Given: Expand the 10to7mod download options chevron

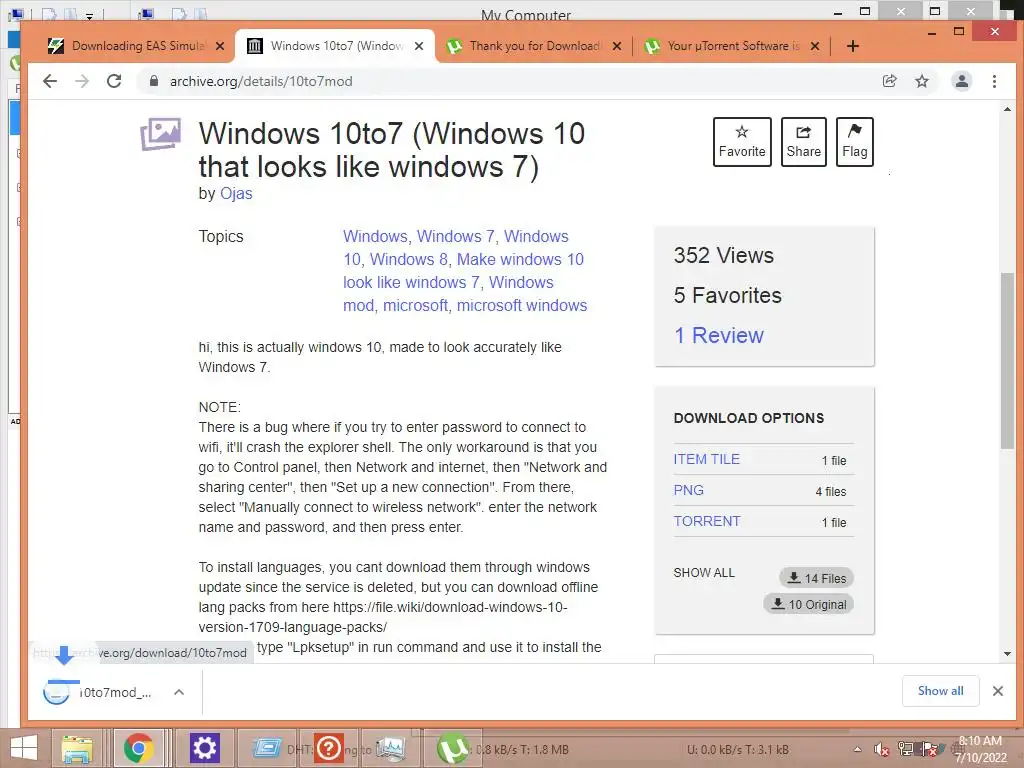Looking at the screenshot, I should (179, 692).
